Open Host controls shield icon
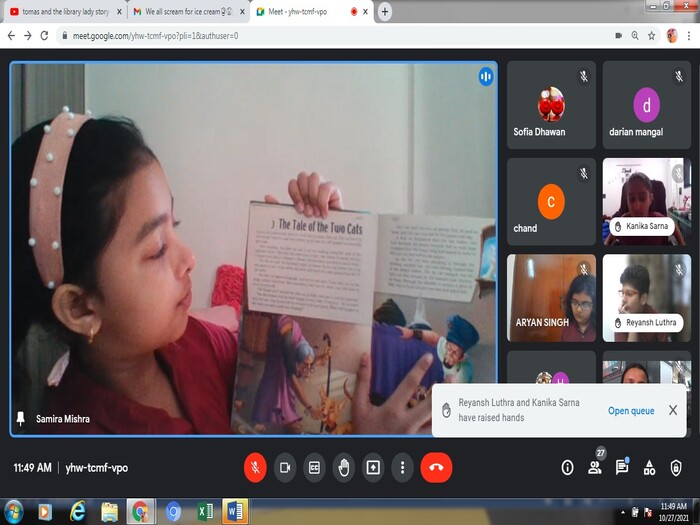 tap(676, 467)
